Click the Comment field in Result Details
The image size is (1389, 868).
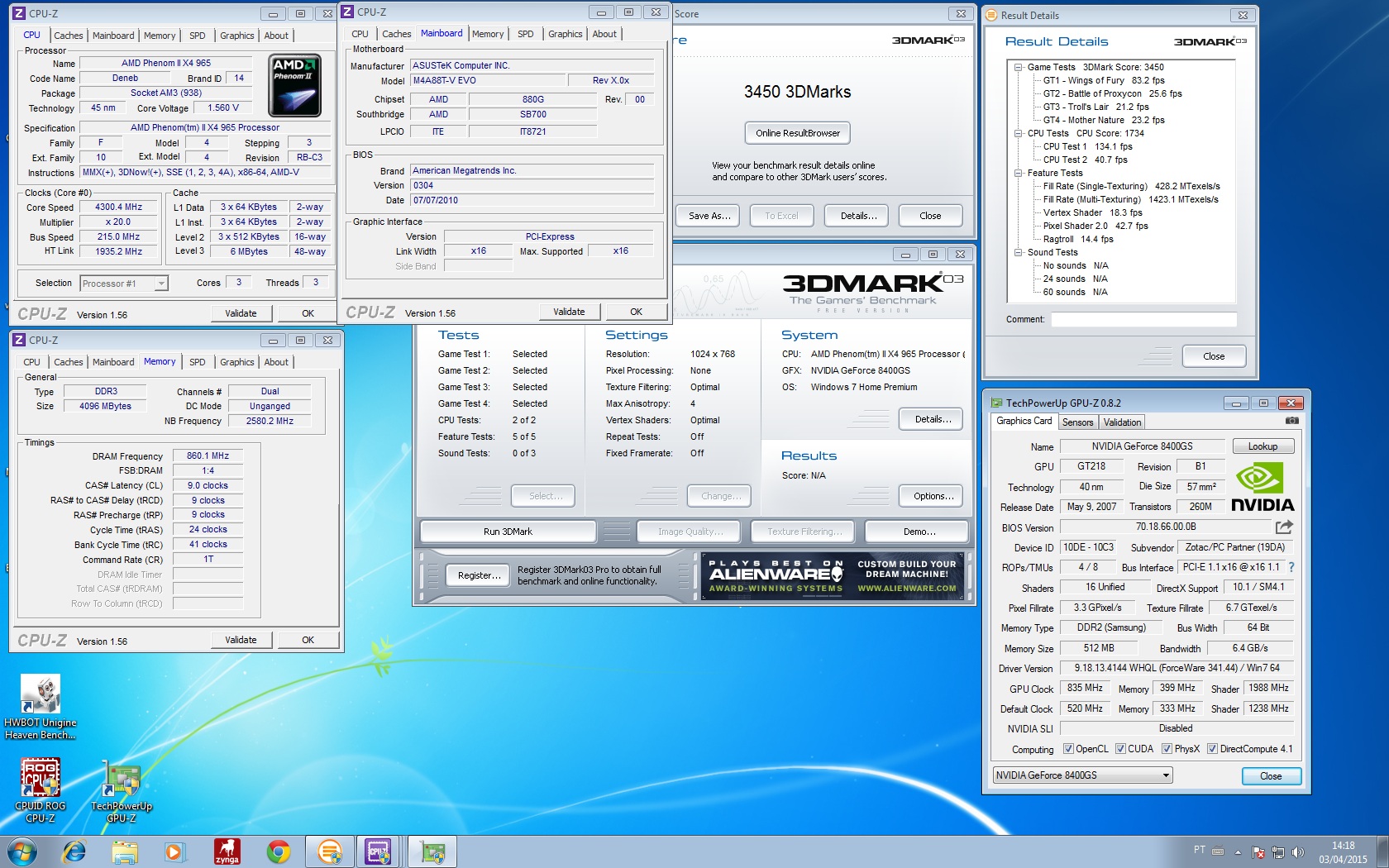[1143, 319]
